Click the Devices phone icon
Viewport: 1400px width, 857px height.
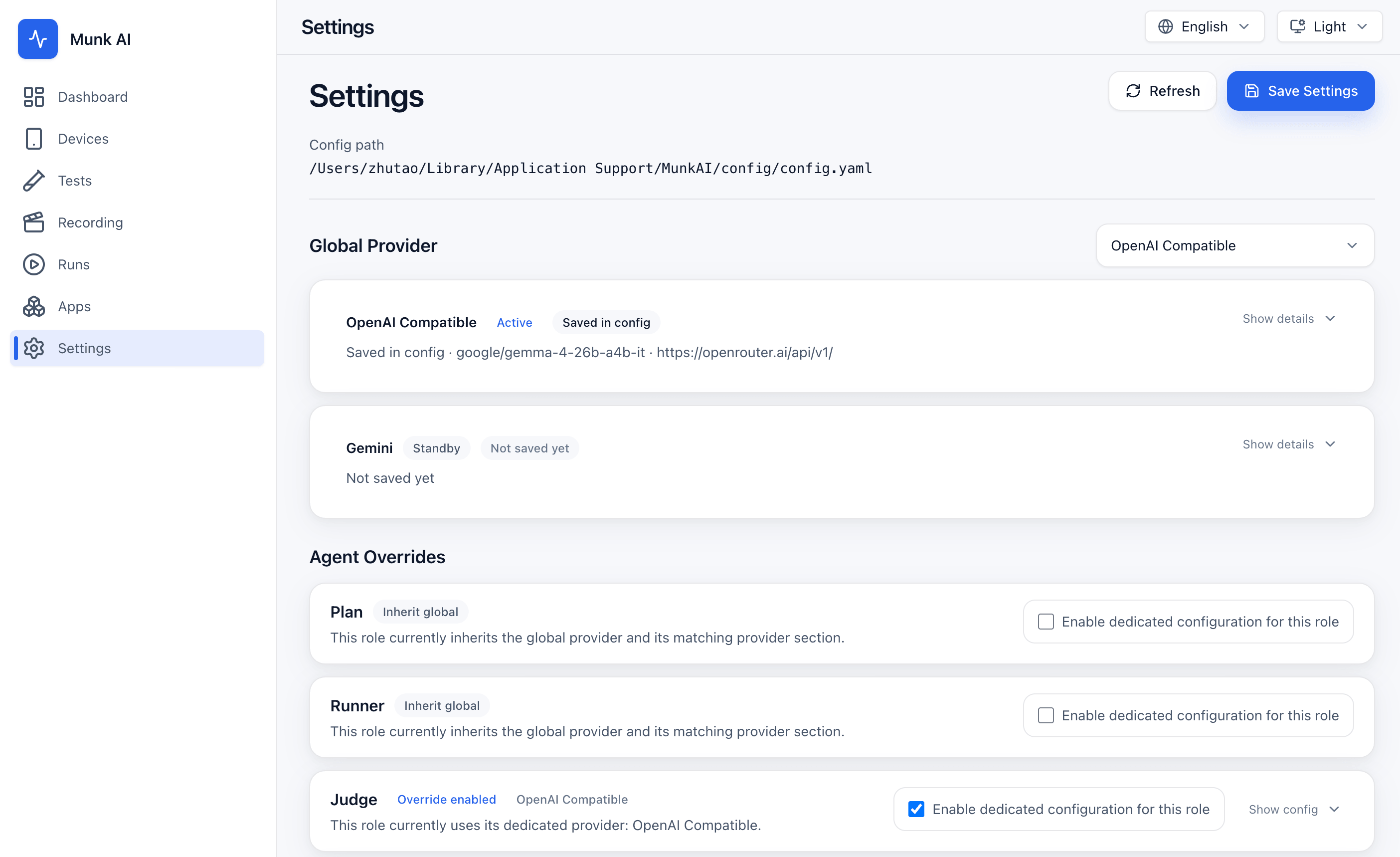click(33, 139)
